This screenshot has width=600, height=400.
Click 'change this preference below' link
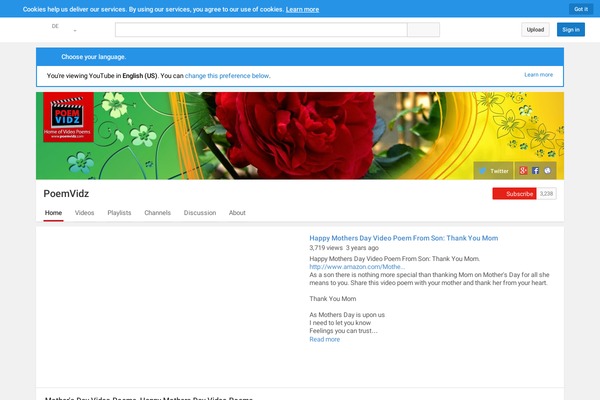pyautogui.click(x=227, y=76)
